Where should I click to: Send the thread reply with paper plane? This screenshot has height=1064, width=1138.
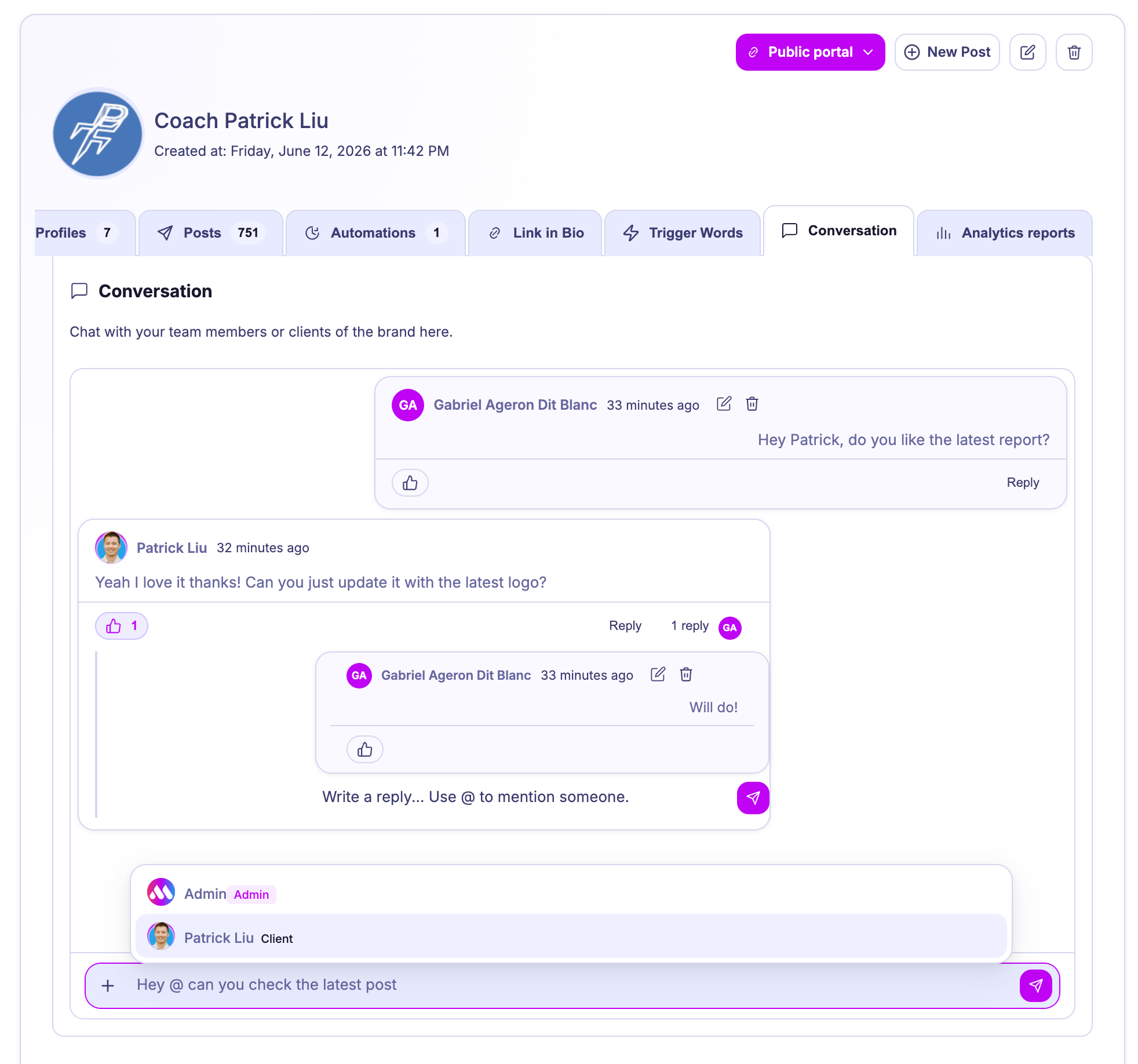(x=753, y=798)
